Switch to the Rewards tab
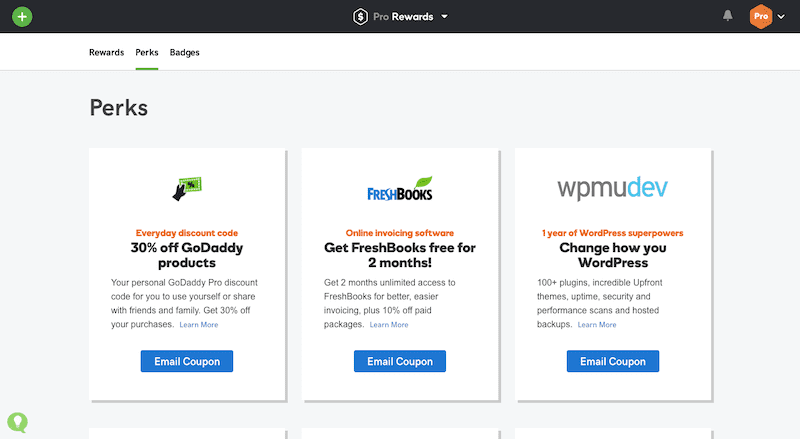This screenshot has width=800, height=439. (107, 52)
